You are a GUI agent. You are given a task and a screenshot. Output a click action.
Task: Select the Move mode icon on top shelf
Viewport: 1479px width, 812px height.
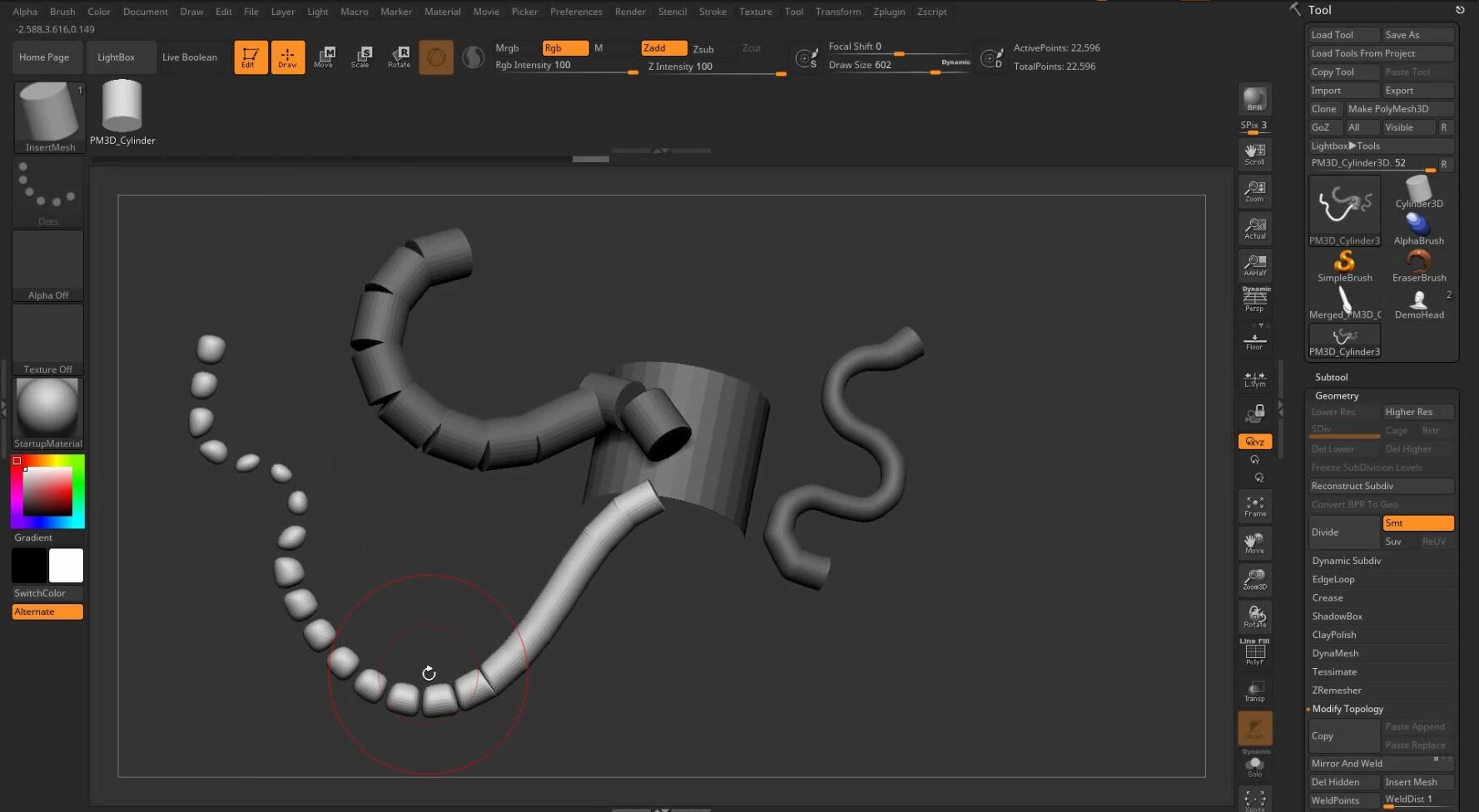[x=324, y=57]
